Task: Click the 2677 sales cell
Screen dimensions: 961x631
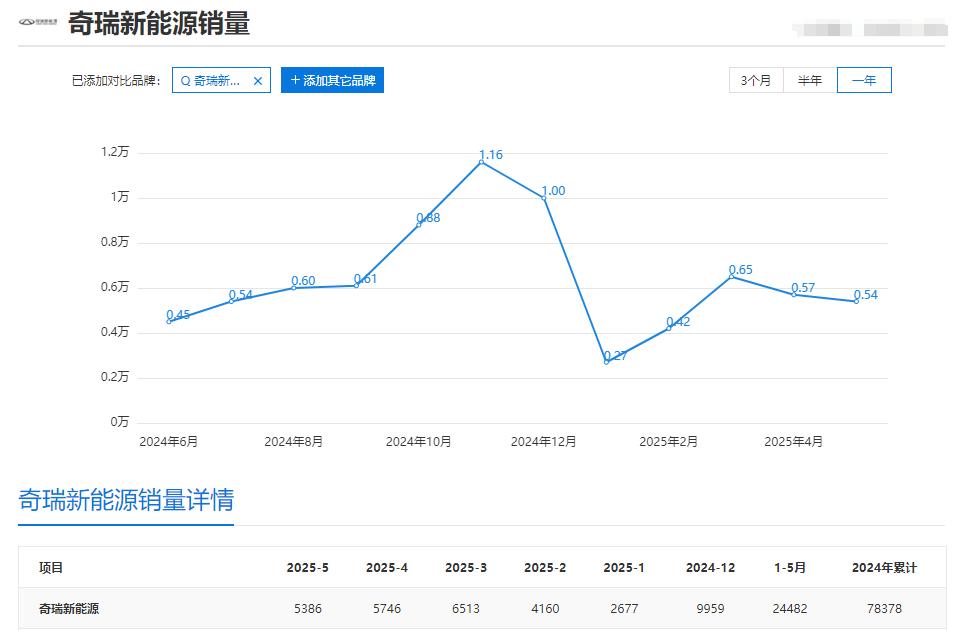Action: pyautogui.click(x=624, y=609)
